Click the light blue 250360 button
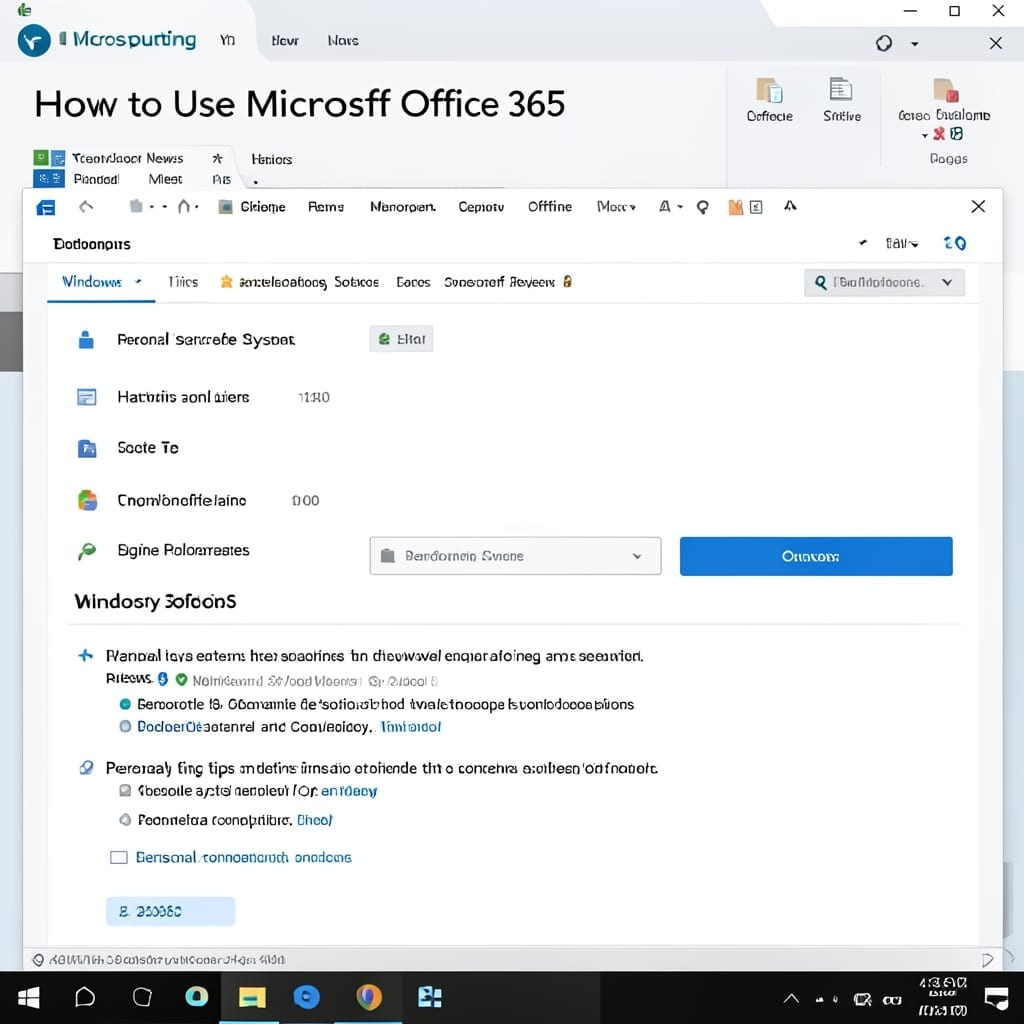 click(x=170, y=911)
